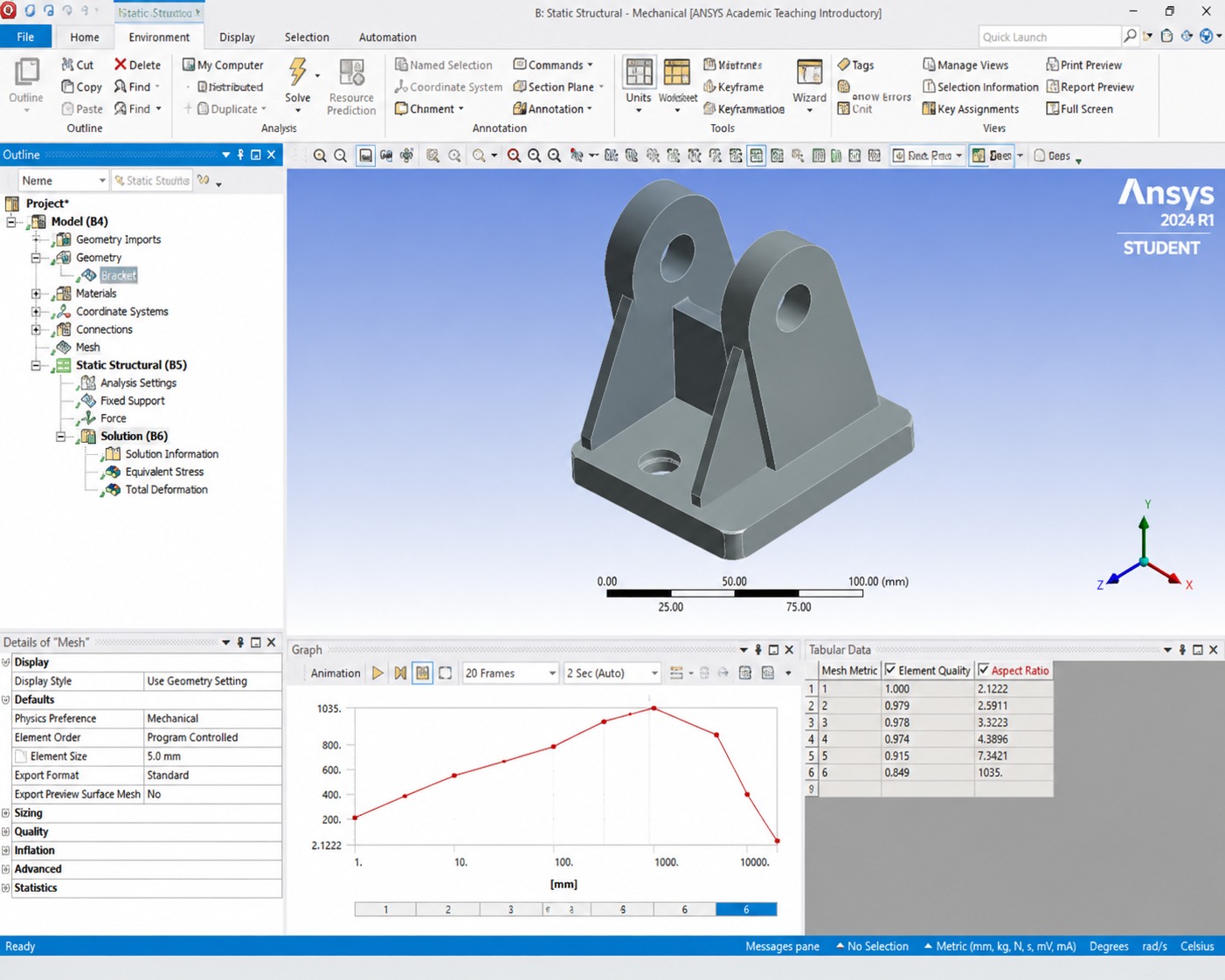The image size is (1225, 980).
Task: Select the Force load in tree
Action: point(113,418)
